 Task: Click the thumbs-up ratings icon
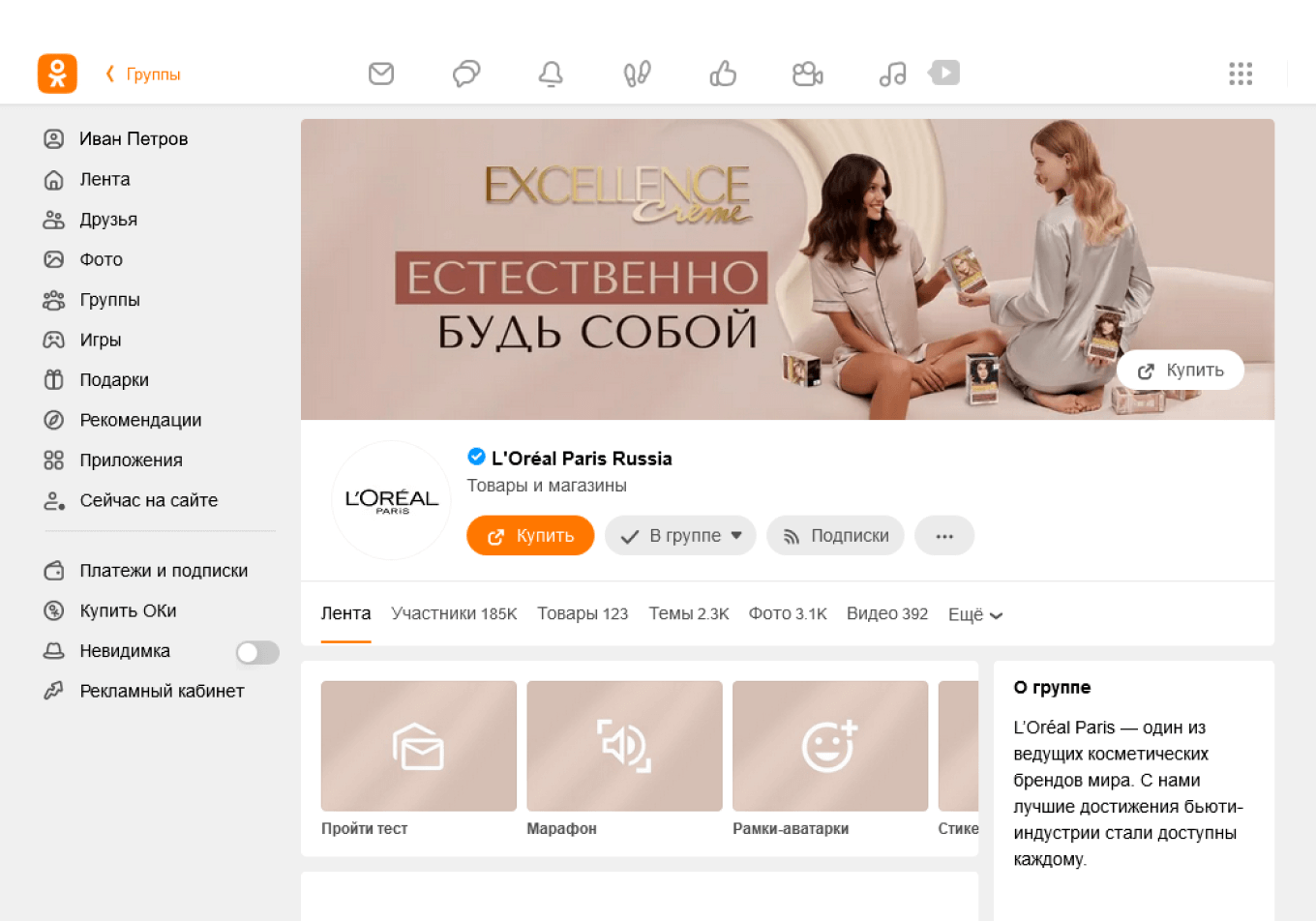pyautogui.click(x=722, y=73)
